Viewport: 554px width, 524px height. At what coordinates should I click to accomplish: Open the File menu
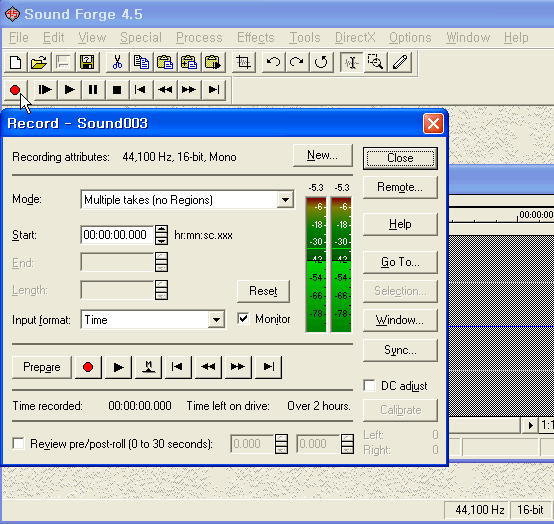click(19, 37)
